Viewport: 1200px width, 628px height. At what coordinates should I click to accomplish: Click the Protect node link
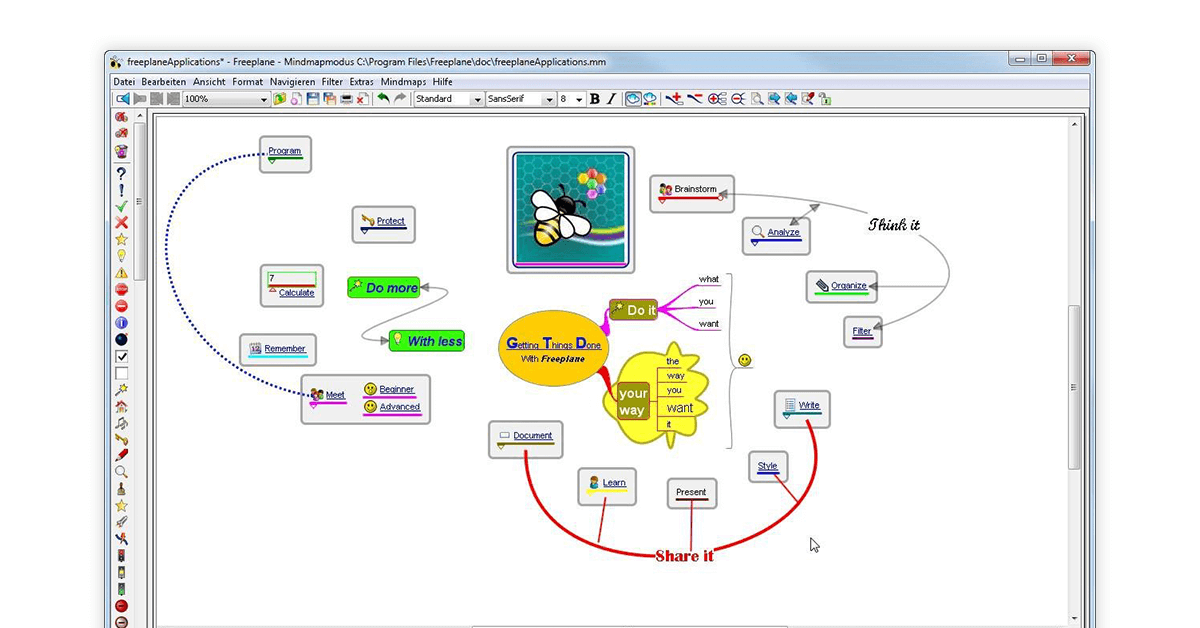tap(391, 221)
